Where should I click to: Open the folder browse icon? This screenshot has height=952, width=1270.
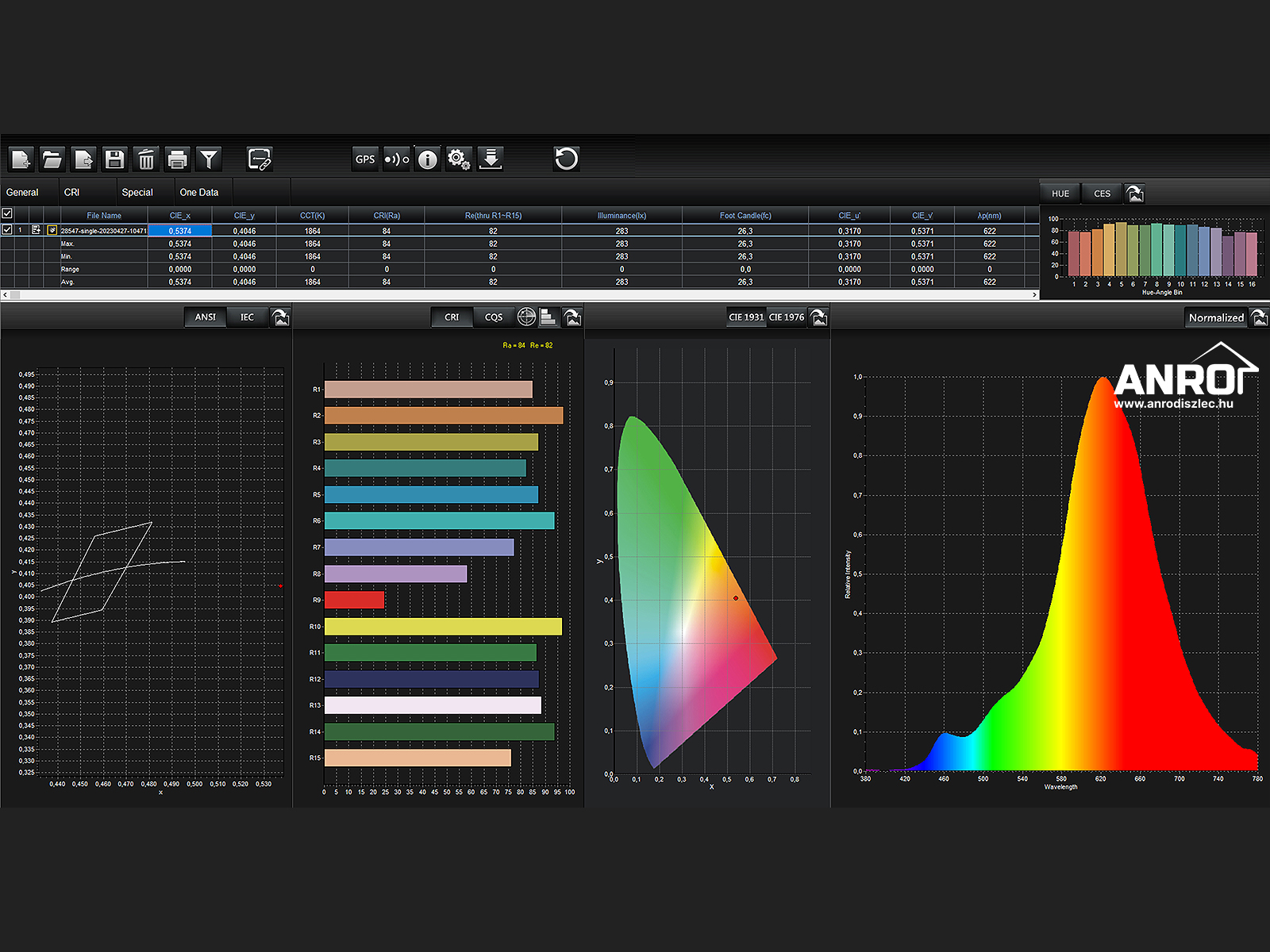tap(52, 159)
